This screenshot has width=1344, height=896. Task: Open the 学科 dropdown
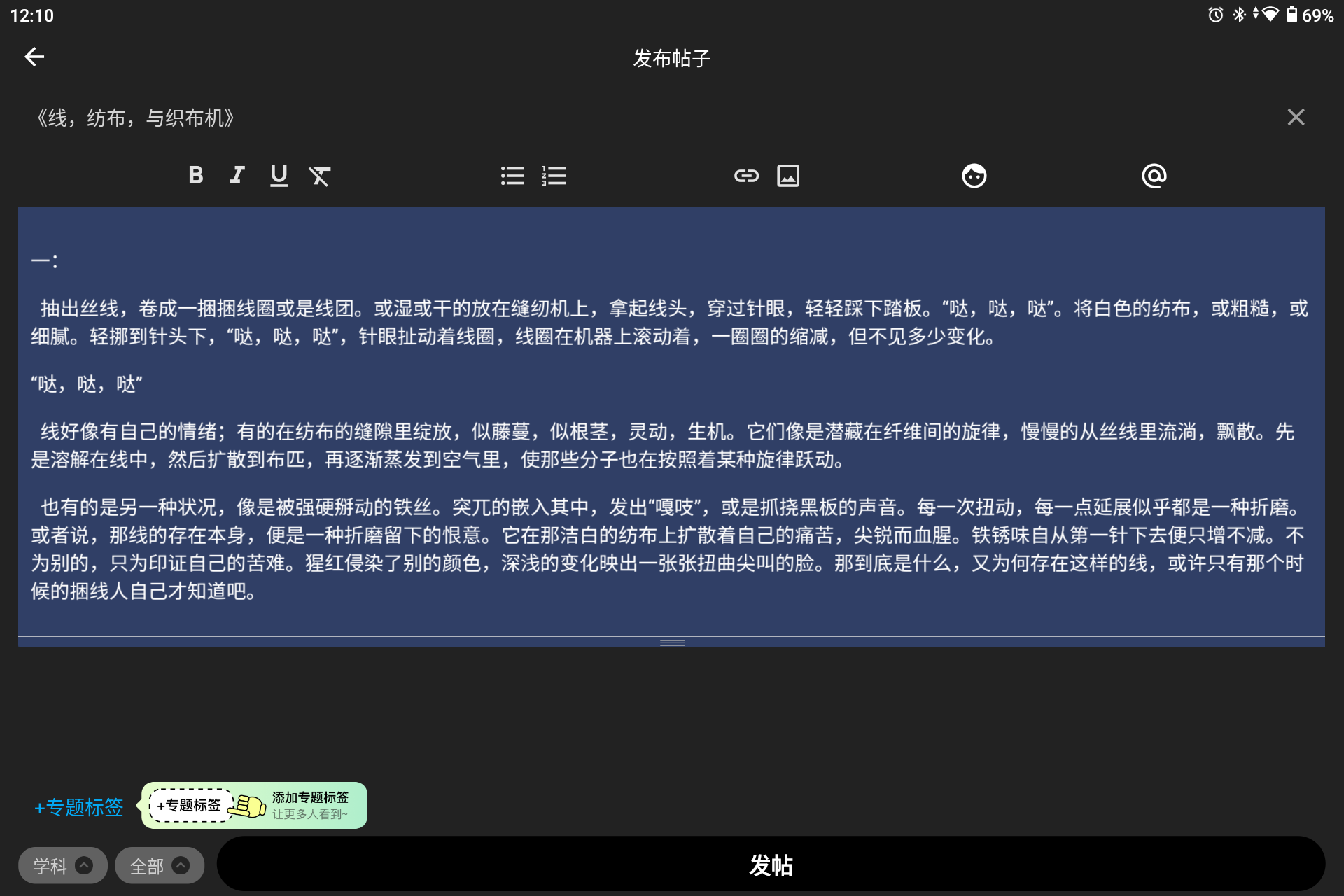(x=62, y=865)
